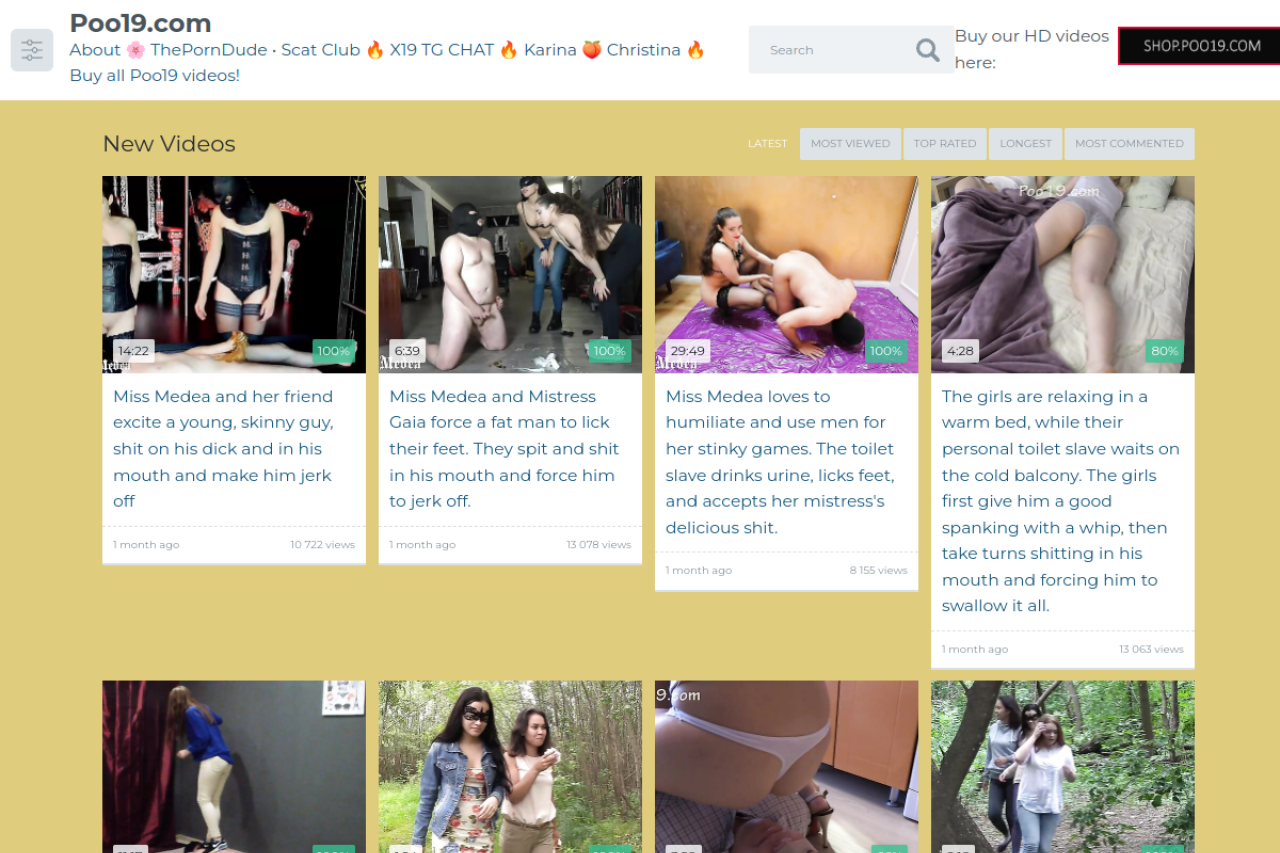
Task: Open the Most Commented tab
Action: [1129, 144]
